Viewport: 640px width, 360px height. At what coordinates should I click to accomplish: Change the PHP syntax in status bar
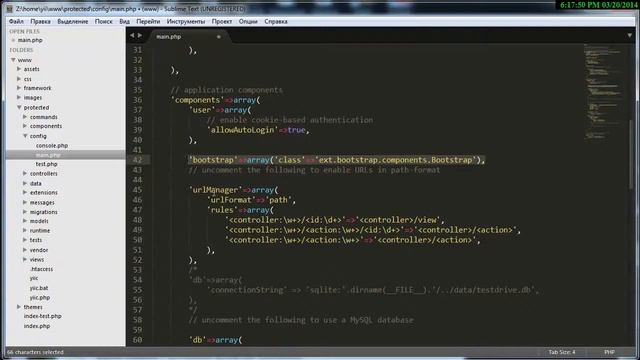coord(609,352)
